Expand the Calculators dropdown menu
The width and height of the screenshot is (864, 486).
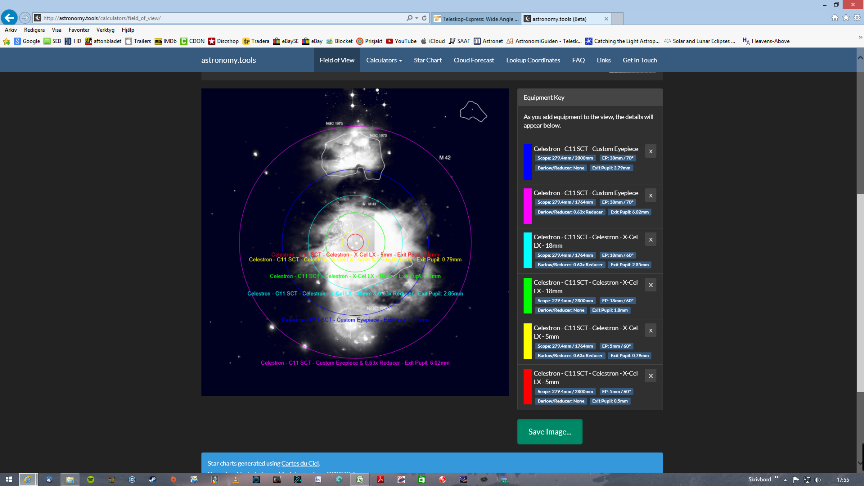[384, 60]
